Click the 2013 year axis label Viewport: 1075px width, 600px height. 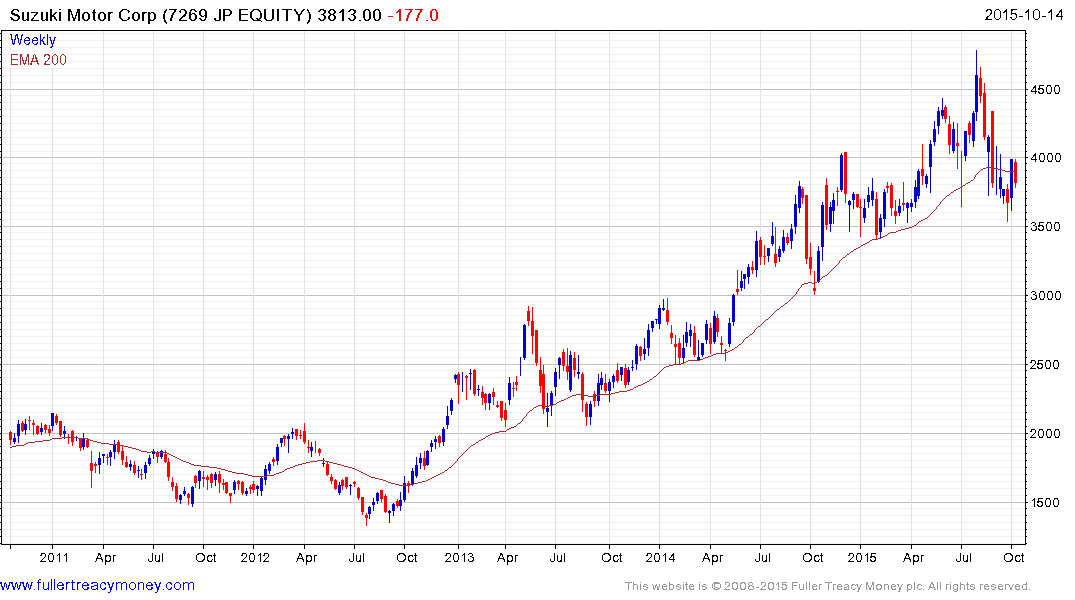pyautogui.click(x=459, y=557)
